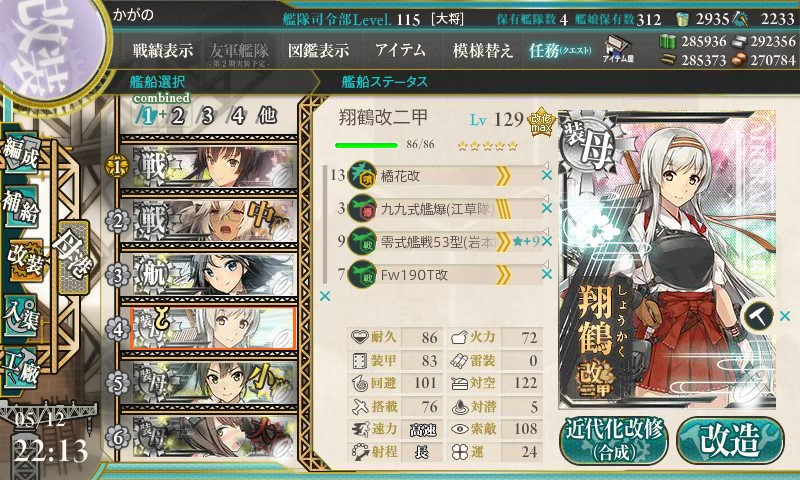Remove 橘花改 with its X mark
The width and height of the screenshot is (800, 480).
click(547, 175)
